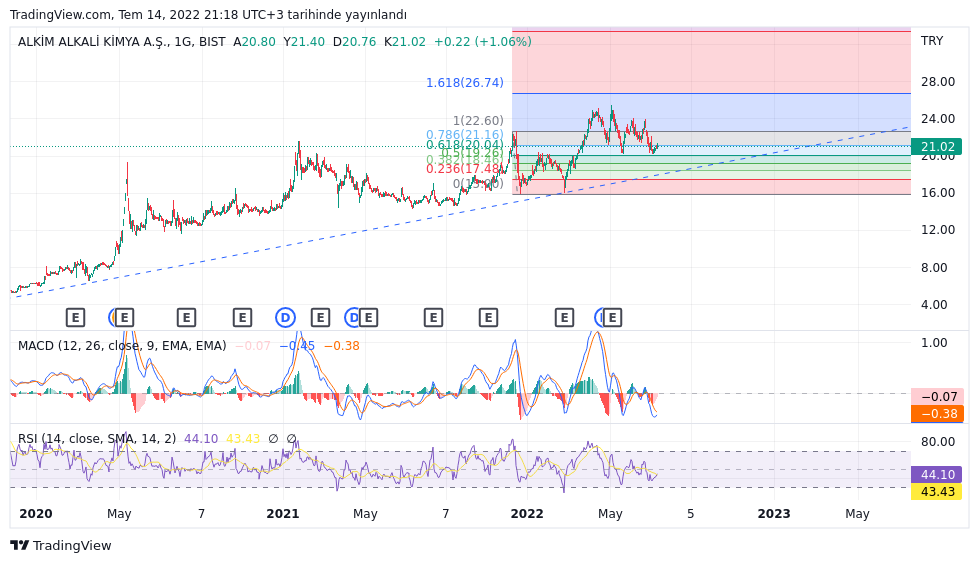The height and width of the screenshot is (563, 979).
Task: Click the current price tag 21.02 on price axis
Action: point(937,147)
